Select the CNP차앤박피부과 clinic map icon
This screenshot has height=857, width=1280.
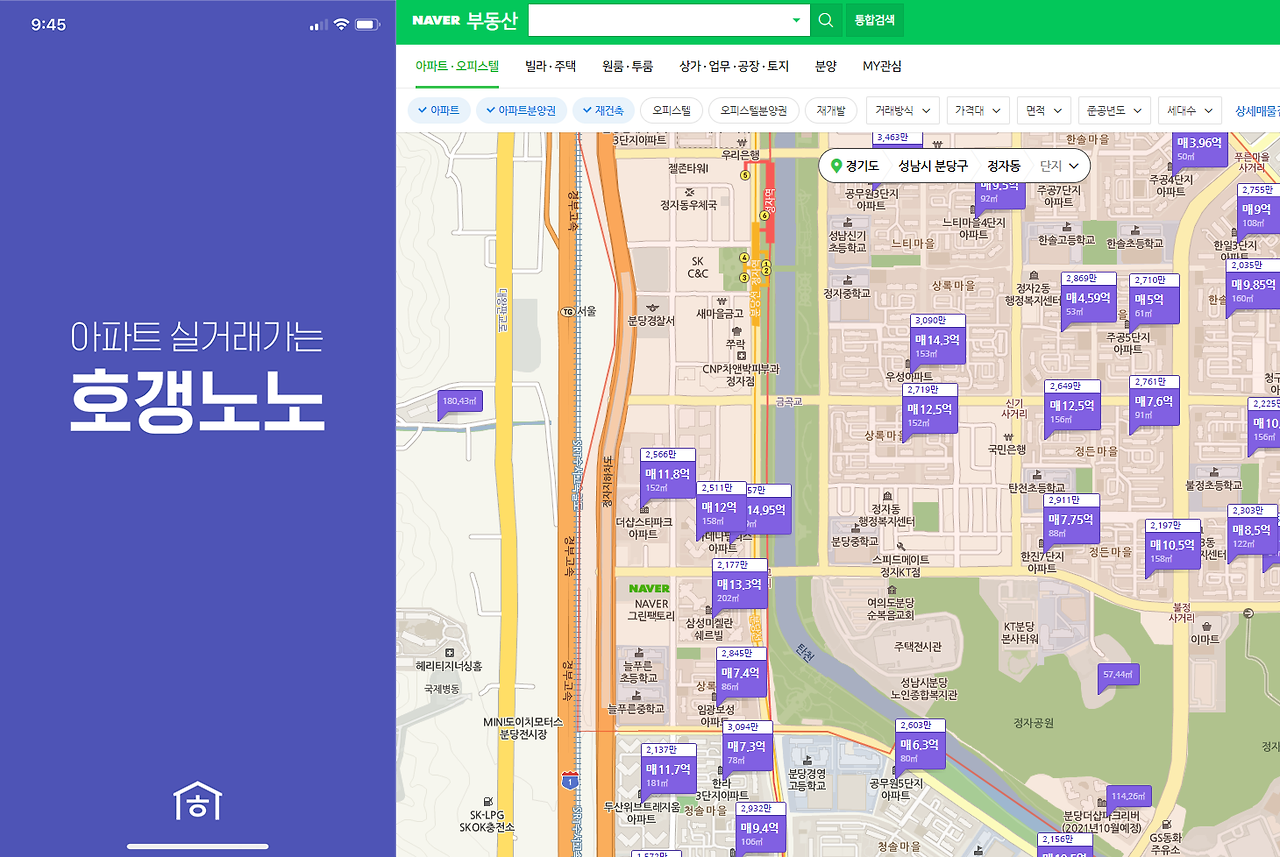click(740, 355)
